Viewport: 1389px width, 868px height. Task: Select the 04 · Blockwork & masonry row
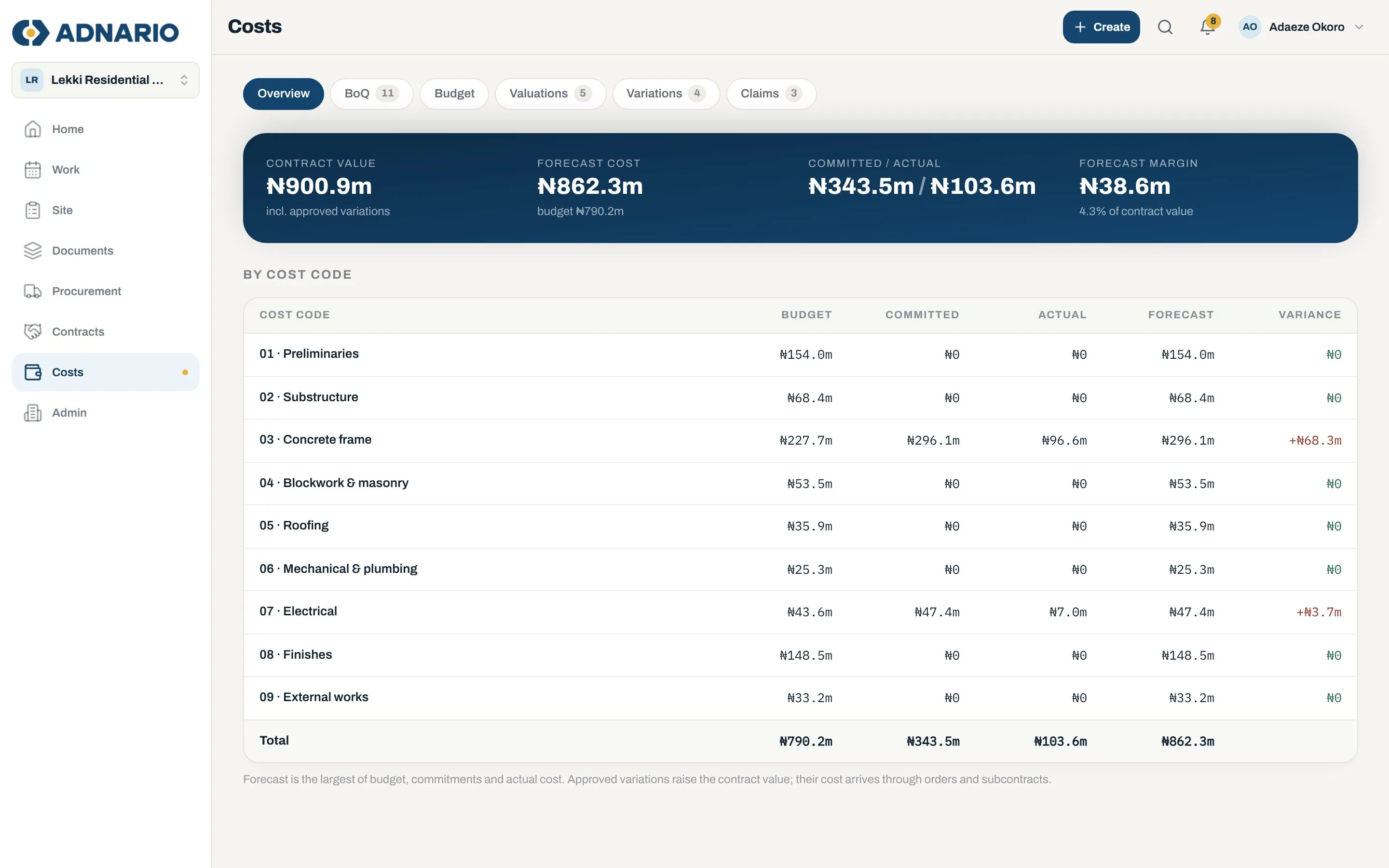(x=800, y=483)
